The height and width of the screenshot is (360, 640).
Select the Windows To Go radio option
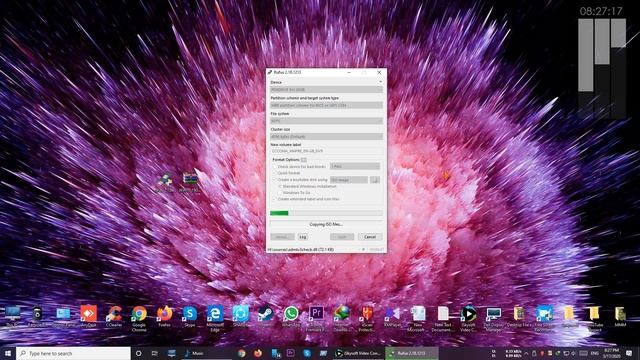[280, 193]
